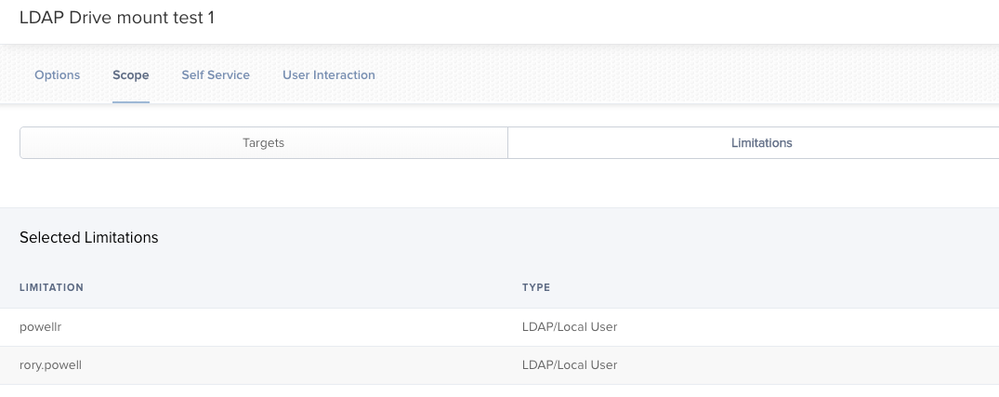Screen dimensions: 999x397
Task: Go to the User Interaction tab
Action: click(329, 75)
